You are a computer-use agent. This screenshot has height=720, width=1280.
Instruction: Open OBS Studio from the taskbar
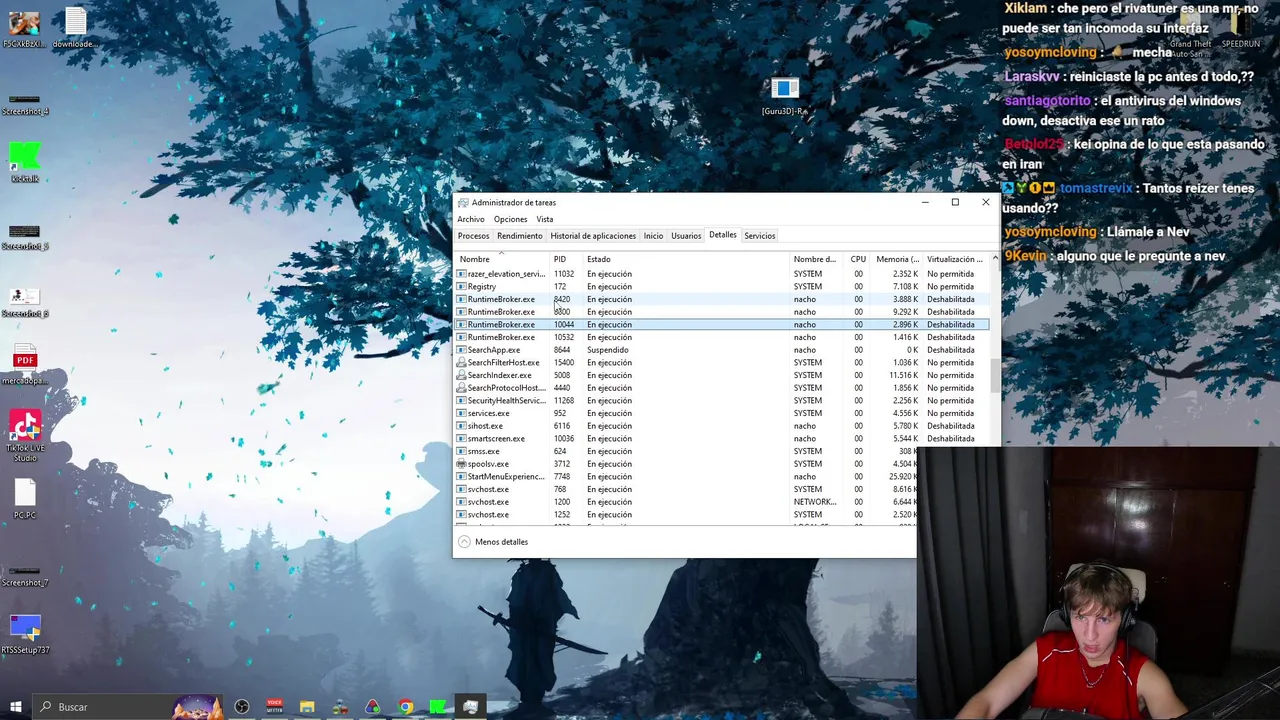coord(241,707)
